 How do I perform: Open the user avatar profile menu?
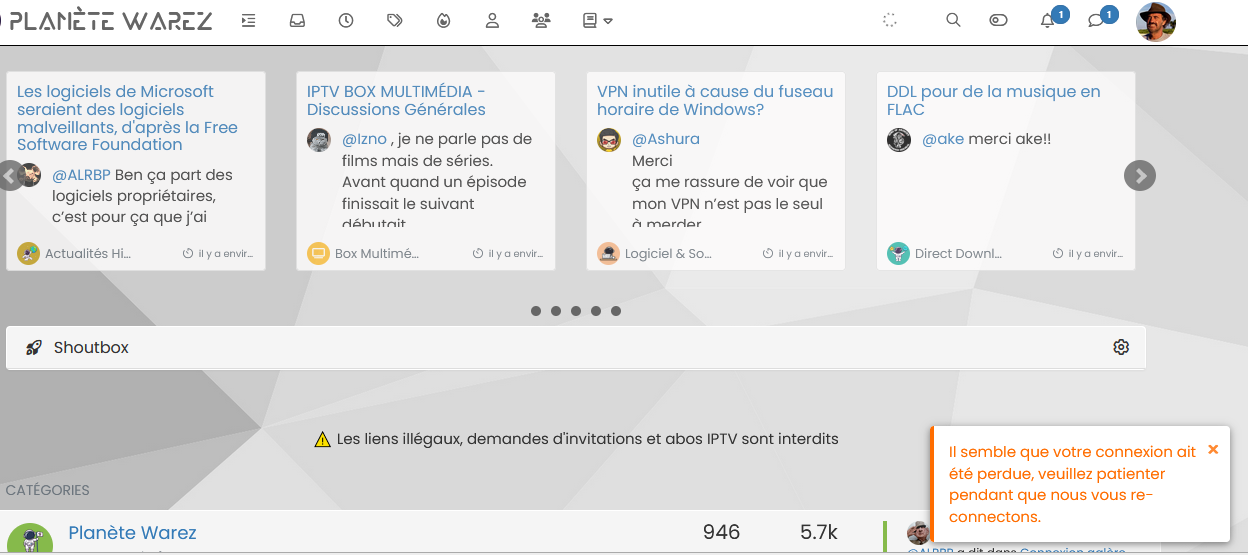(1156, 21)
